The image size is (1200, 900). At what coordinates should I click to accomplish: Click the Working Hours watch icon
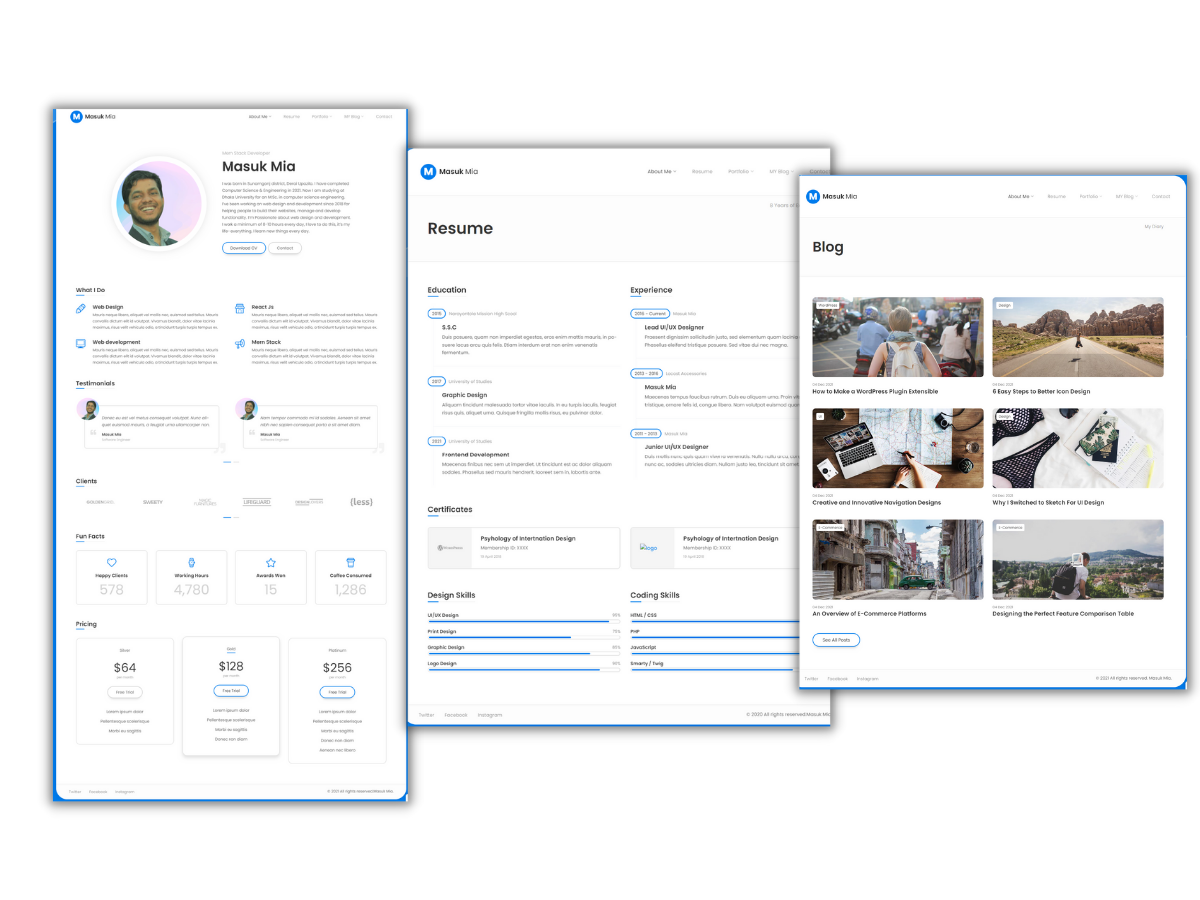pos(191,563)
